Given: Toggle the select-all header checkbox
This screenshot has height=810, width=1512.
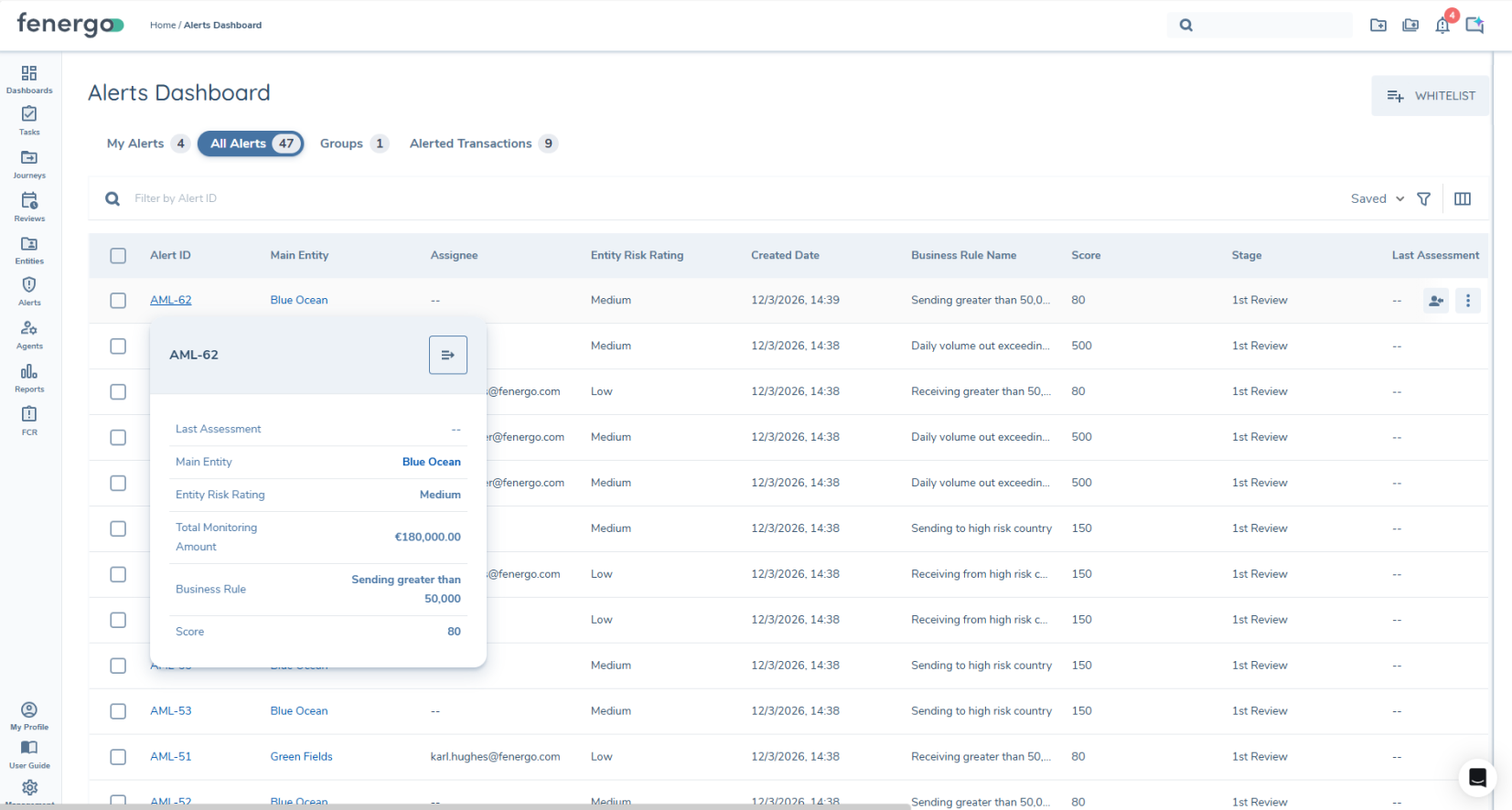Looking at the screenshot, I should point(118,255).
